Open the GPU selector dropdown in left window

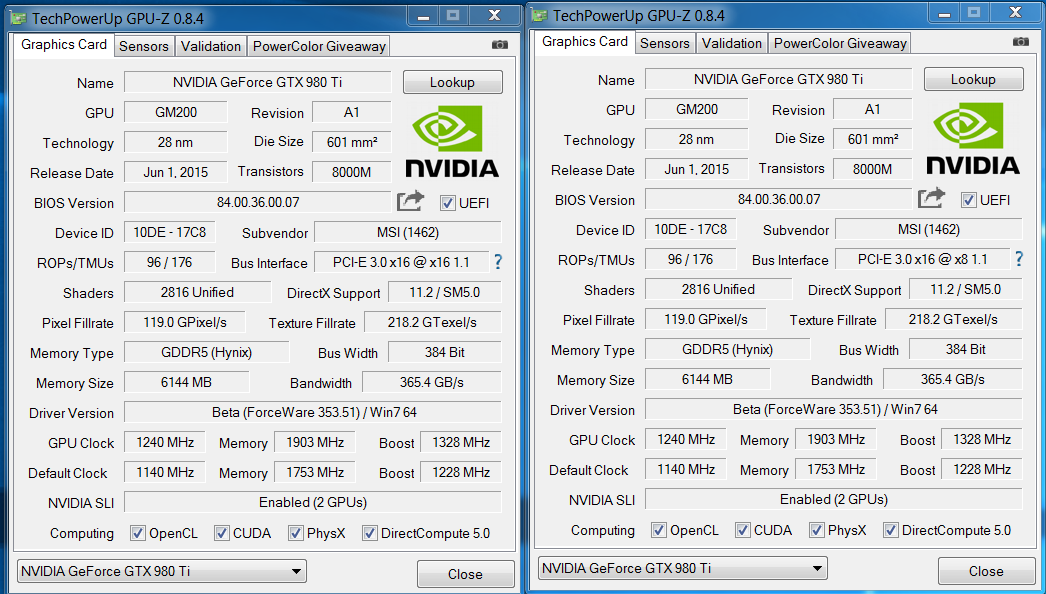point(161,571)
